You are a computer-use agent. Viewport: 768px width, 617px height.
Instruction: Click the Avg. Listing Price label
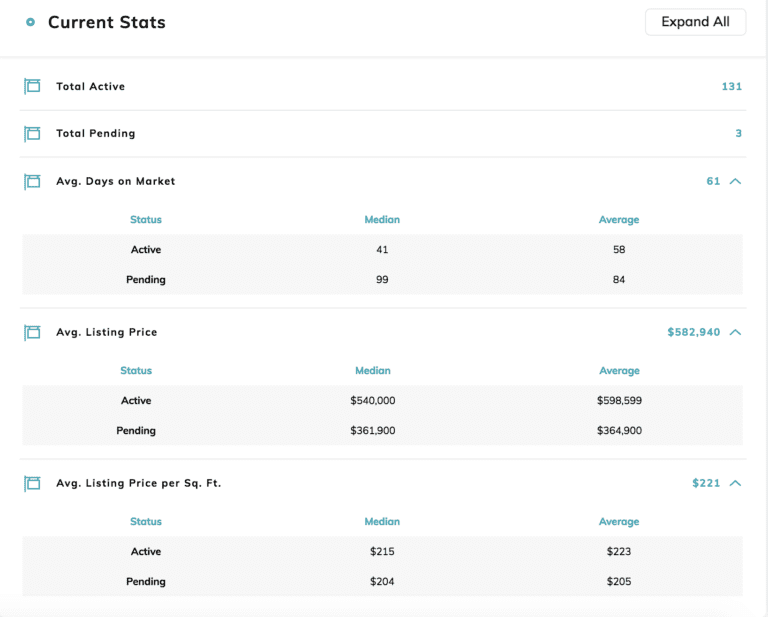tap(107, 332)
